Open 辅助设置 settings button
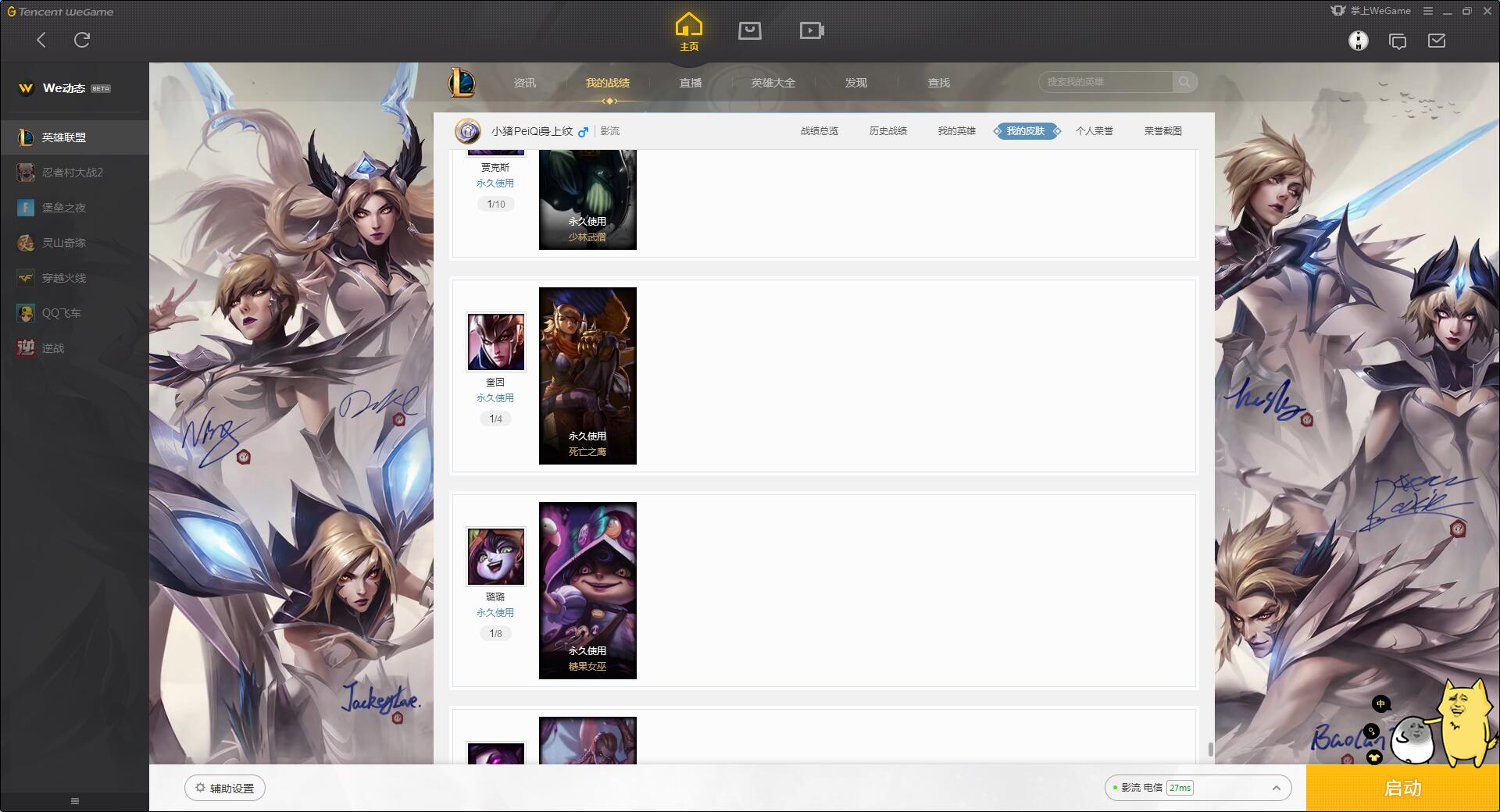Image resolution: width=1500 pixels, height=812 pixels. pos(225,789)
